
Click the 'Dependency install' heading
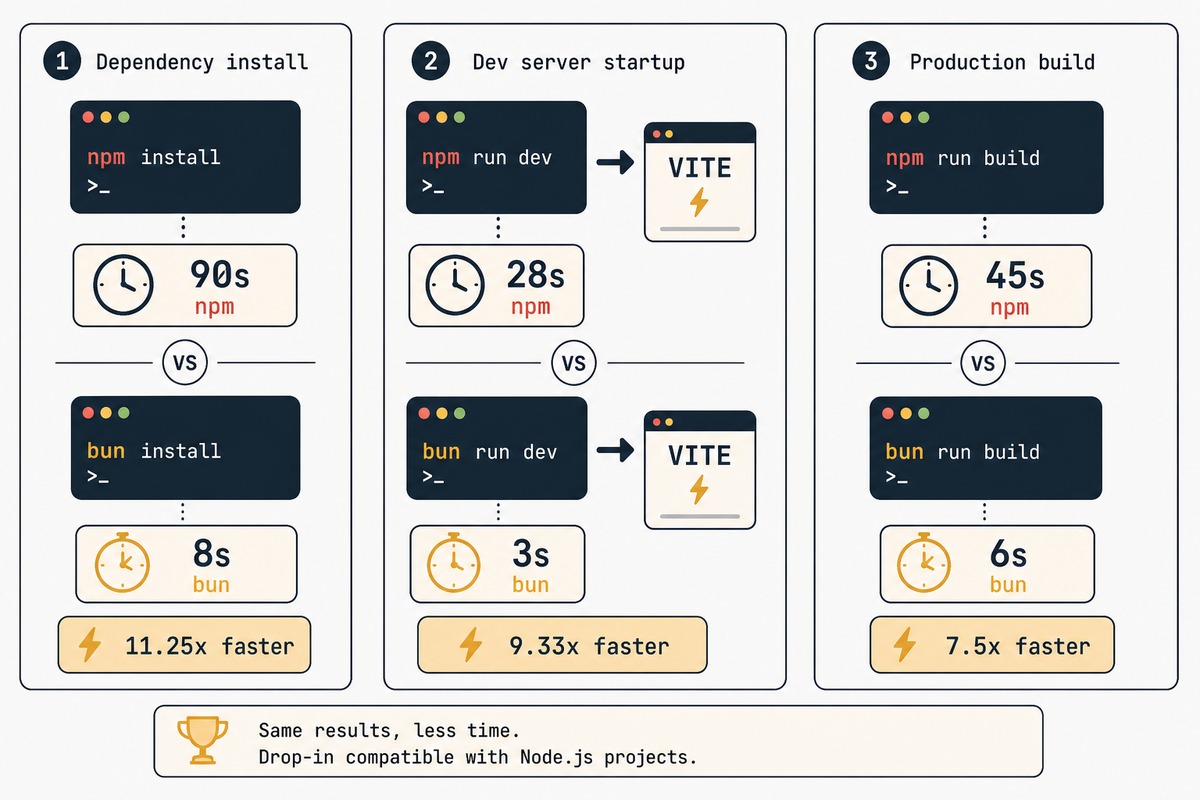202,62
